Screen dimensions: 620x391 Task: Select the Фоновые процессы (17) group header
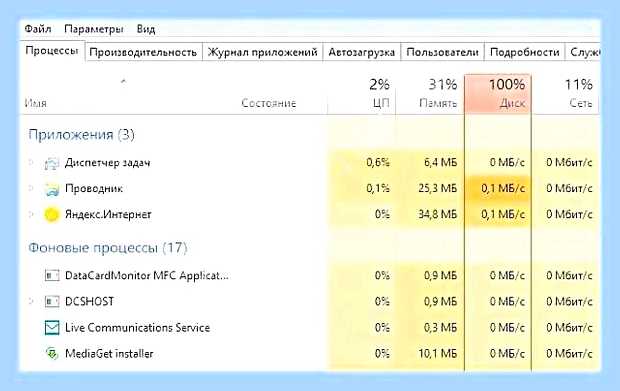pos(108,248)
